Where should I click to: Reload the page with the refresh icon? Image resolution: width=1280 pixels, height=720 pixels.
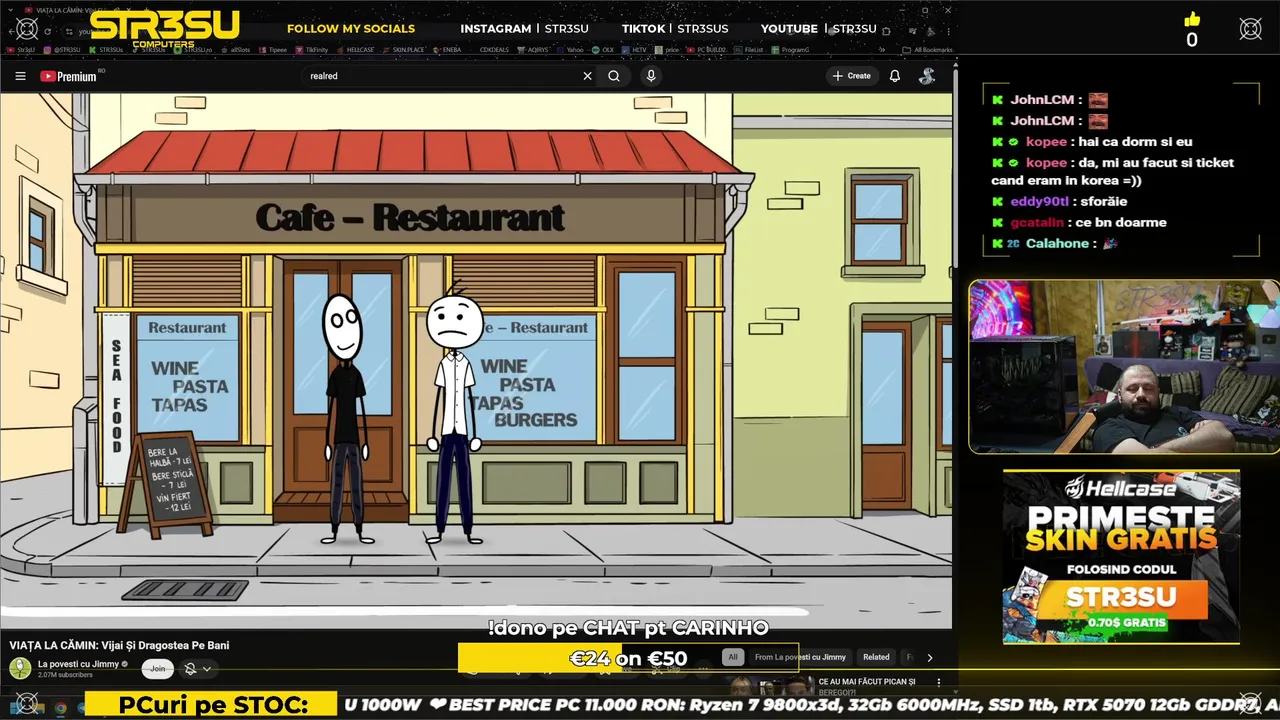47,31
